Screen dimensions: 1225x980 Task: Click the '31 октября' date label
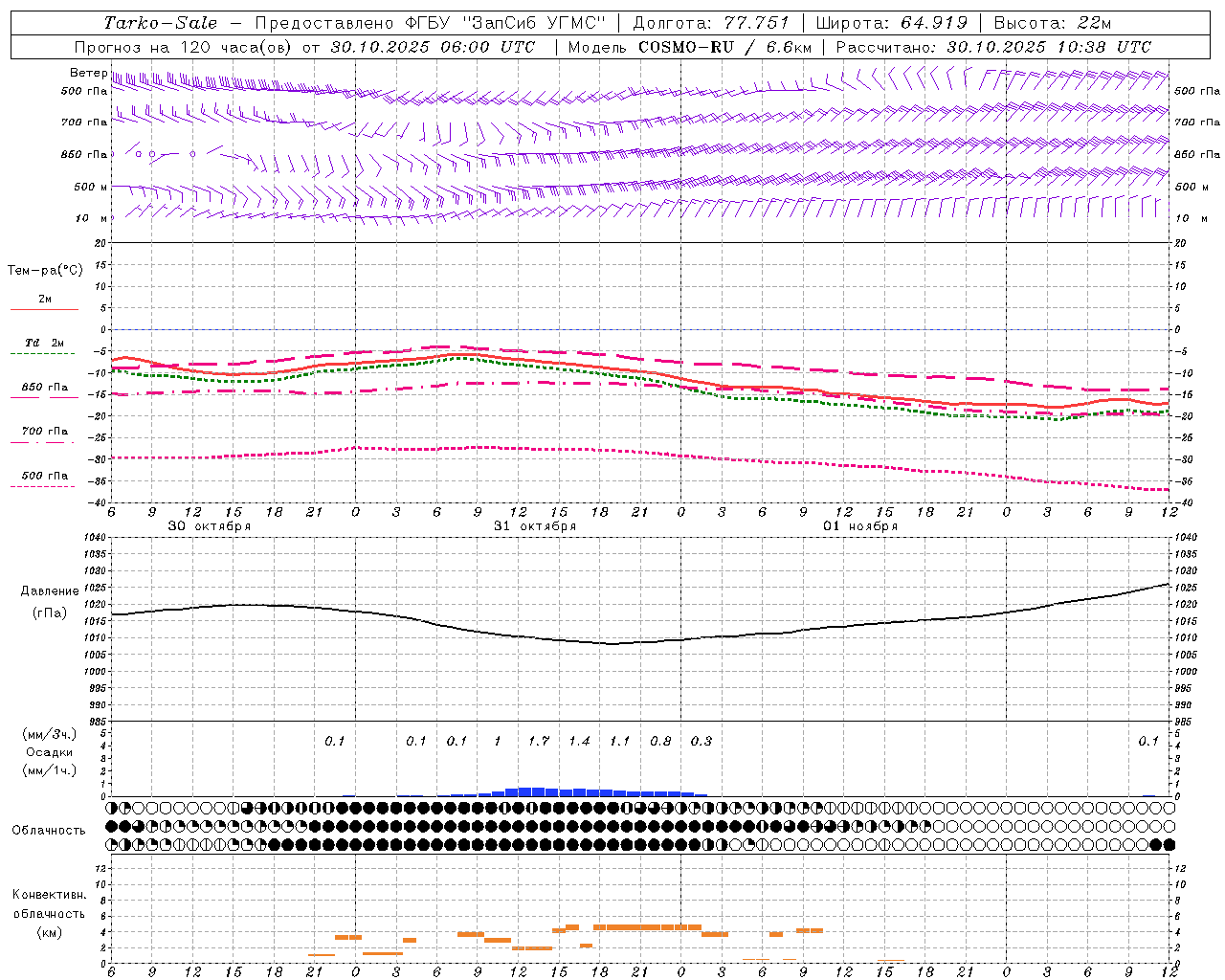535,526
